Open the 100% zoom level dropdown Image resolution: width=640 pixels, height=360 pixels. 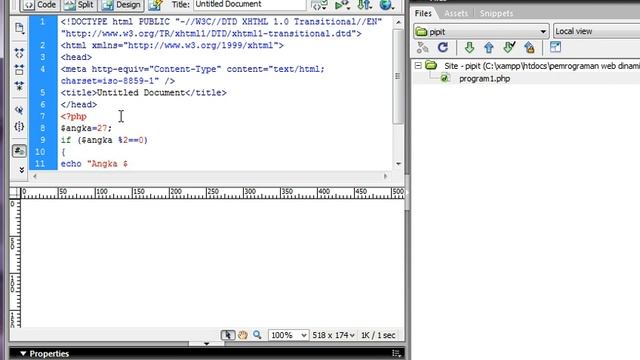(288, 335)
